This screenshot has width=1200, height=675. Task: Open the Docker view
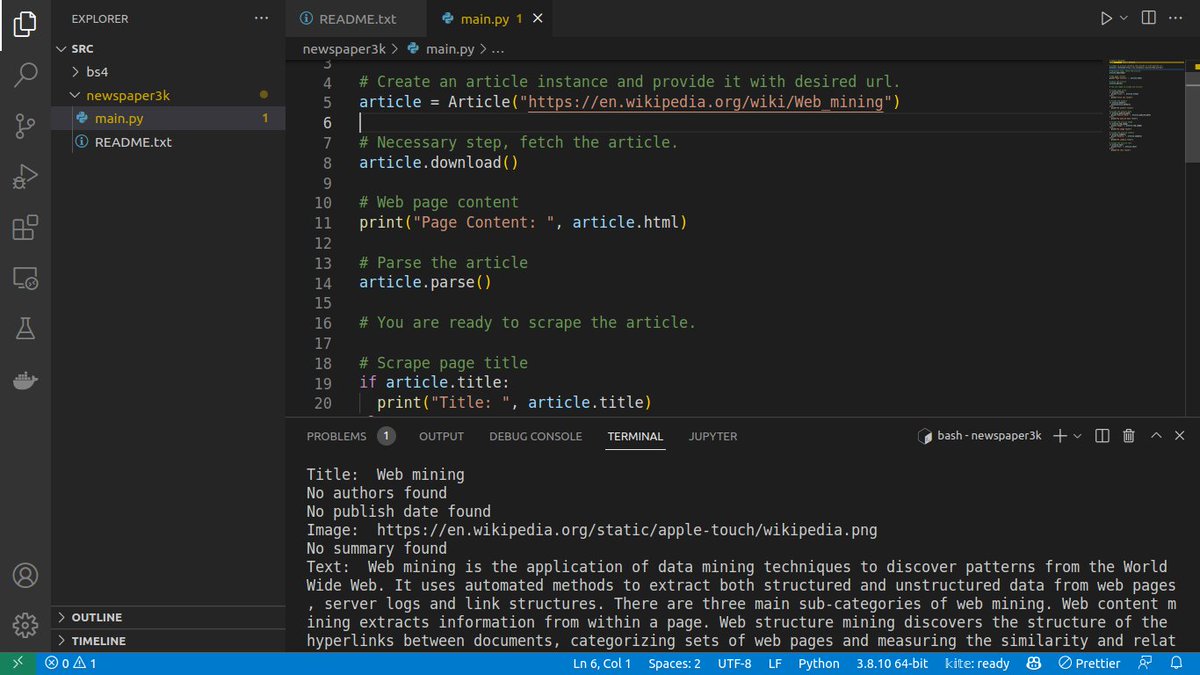click(x=25, y=379)
